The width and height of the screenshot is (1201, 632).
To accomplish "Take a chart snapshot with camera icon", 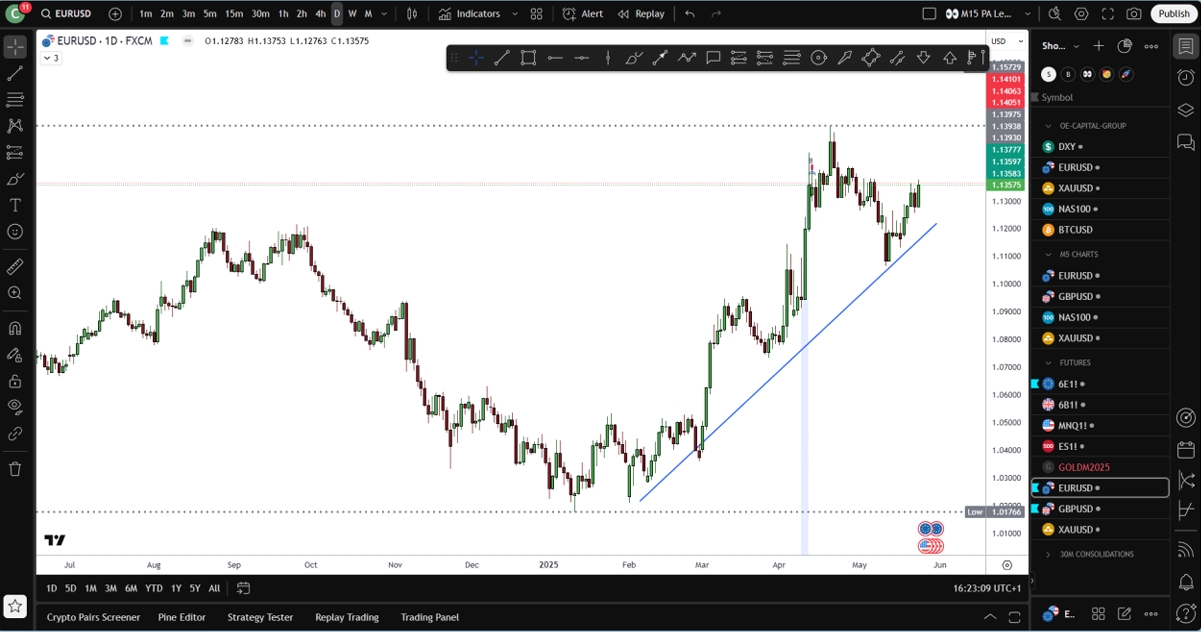I will click(x=1134, y=14).
